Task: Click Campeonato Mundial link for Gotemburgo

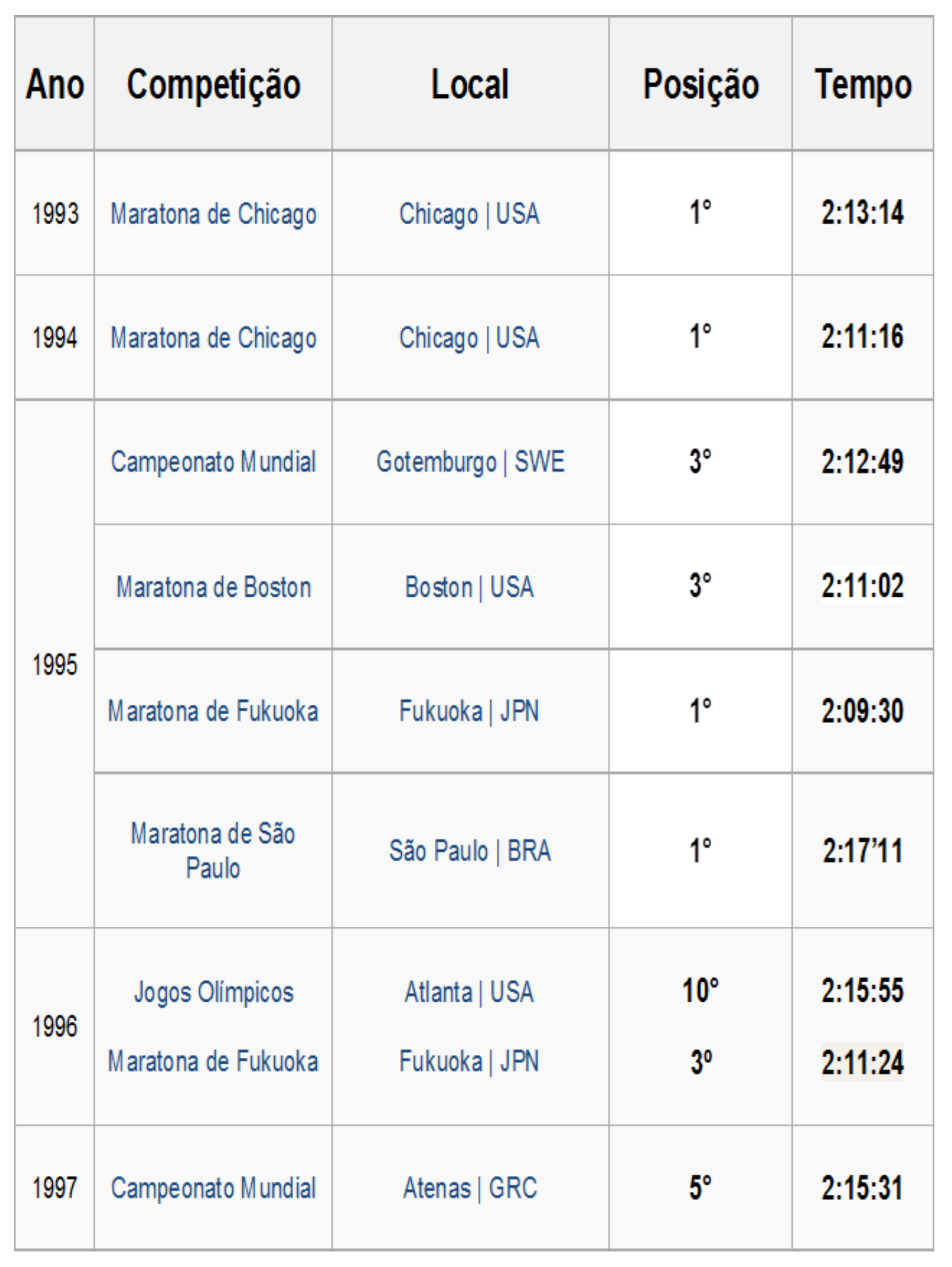Action: pyautogui.click(x=213, y=462)
